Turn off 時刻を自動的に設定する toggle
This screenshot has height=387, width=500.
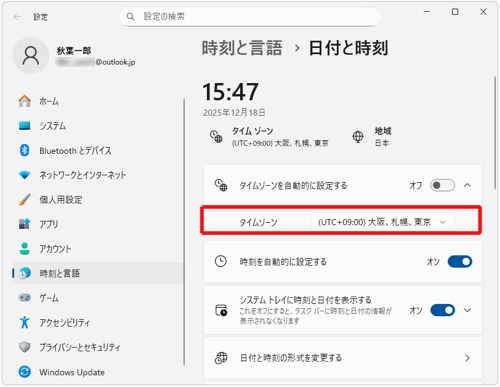tap(460, 262)
